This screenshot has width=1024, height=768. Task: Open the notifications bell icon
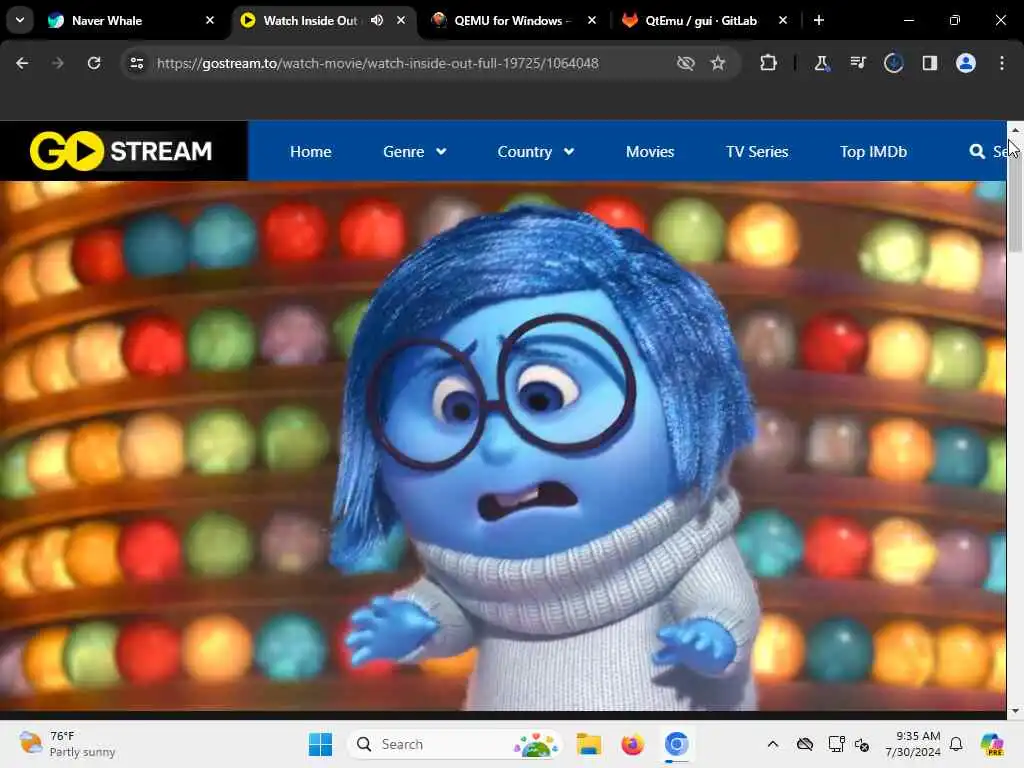click(956, 744)
